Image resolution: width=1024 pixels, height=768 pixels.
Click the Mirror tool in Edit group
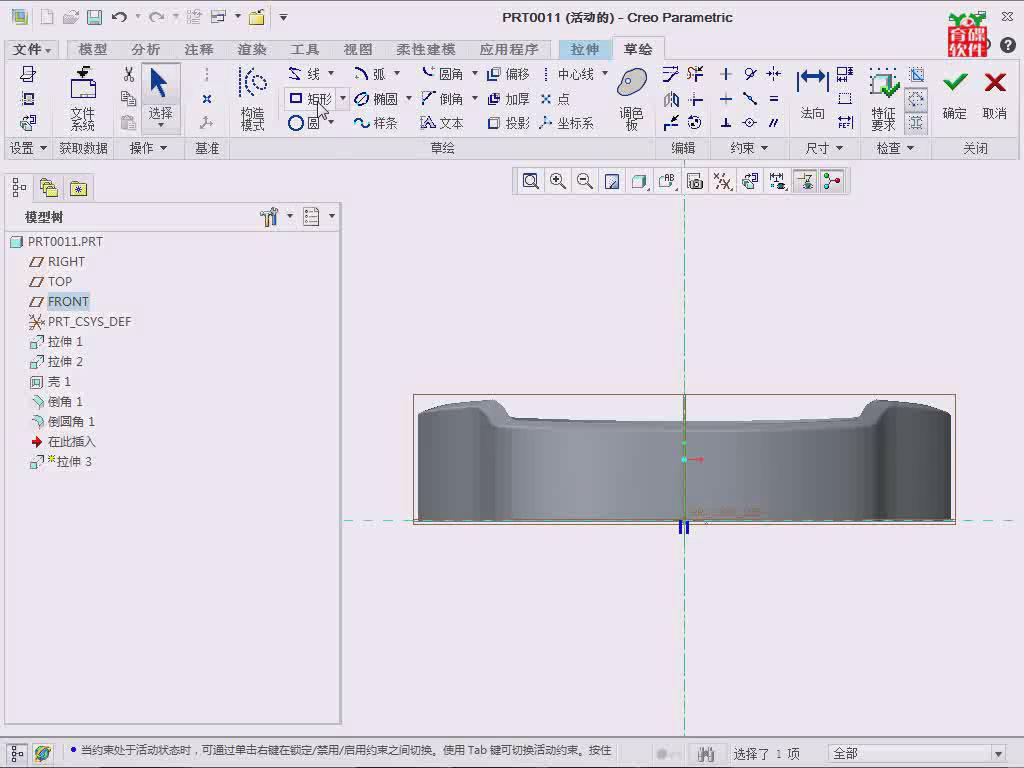click(671, 99)
